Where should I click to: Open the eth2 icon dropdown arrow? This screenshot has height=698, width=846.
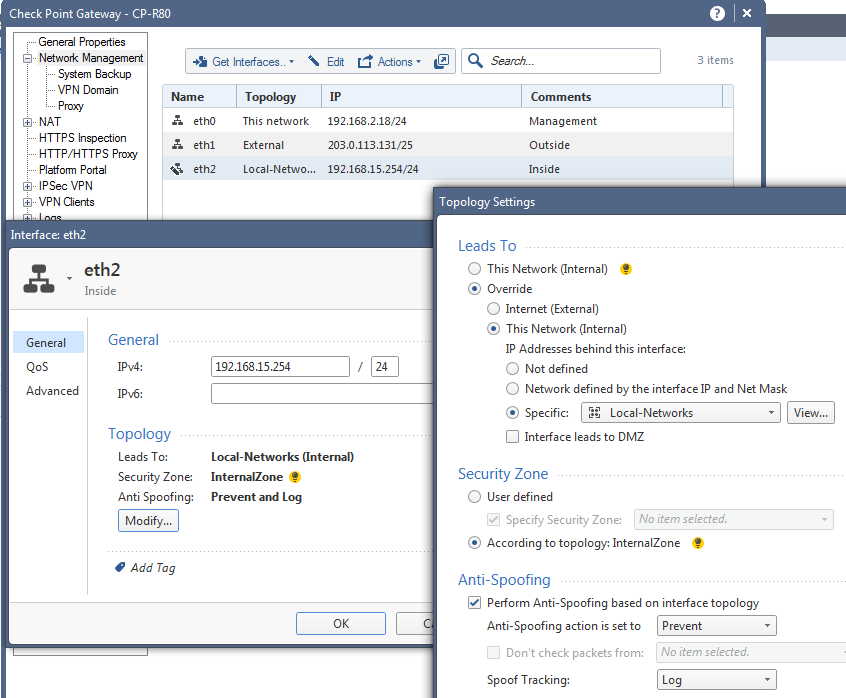(69, 278)
